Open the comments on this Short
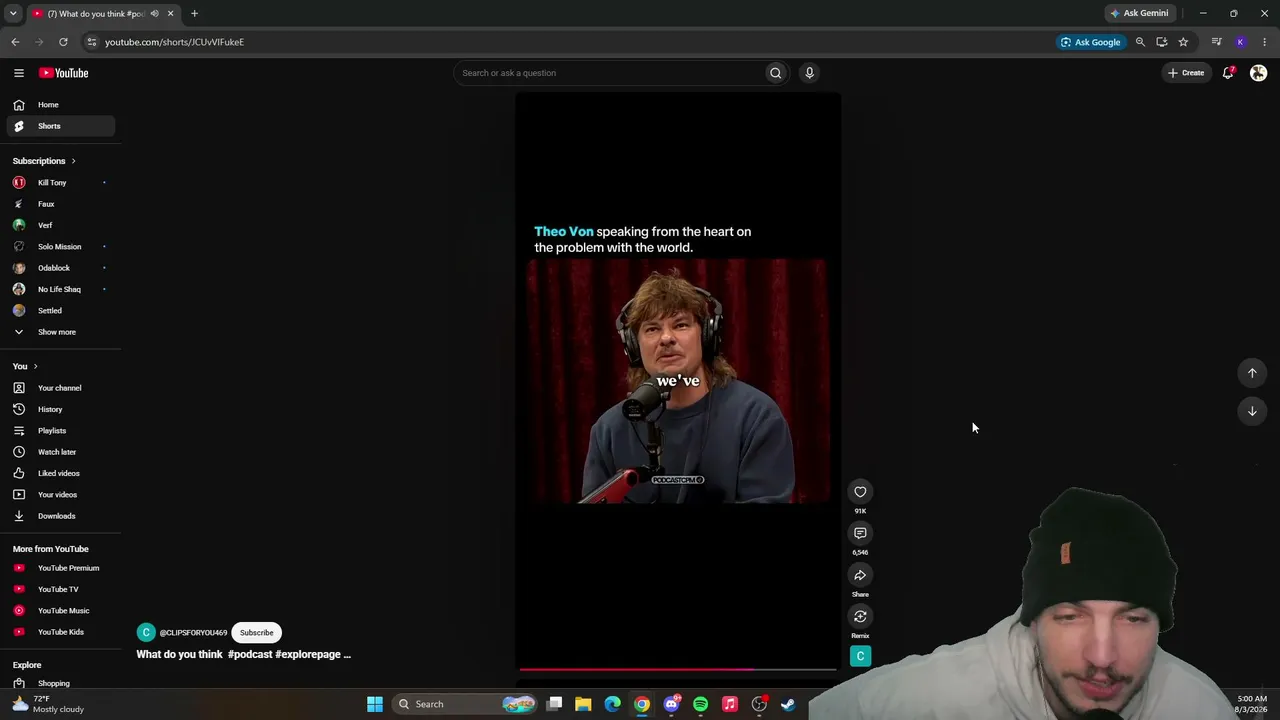1280x720 pixels. click(860, 533)
